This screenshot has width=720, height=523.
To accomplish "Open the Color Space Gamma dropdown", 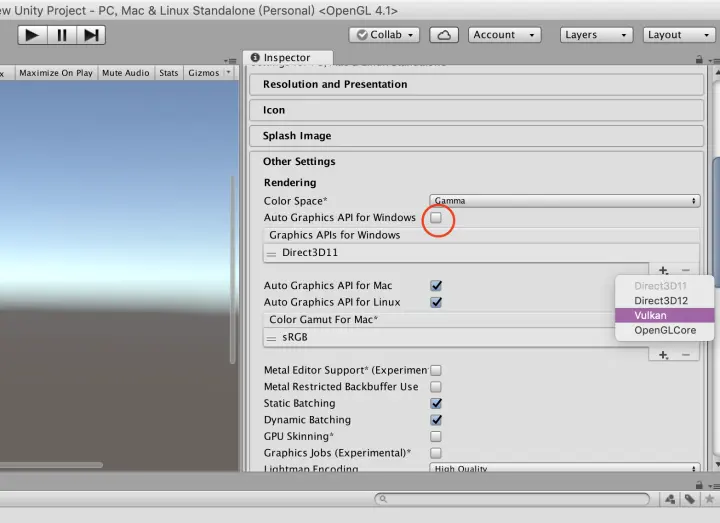I will point(565,201).
